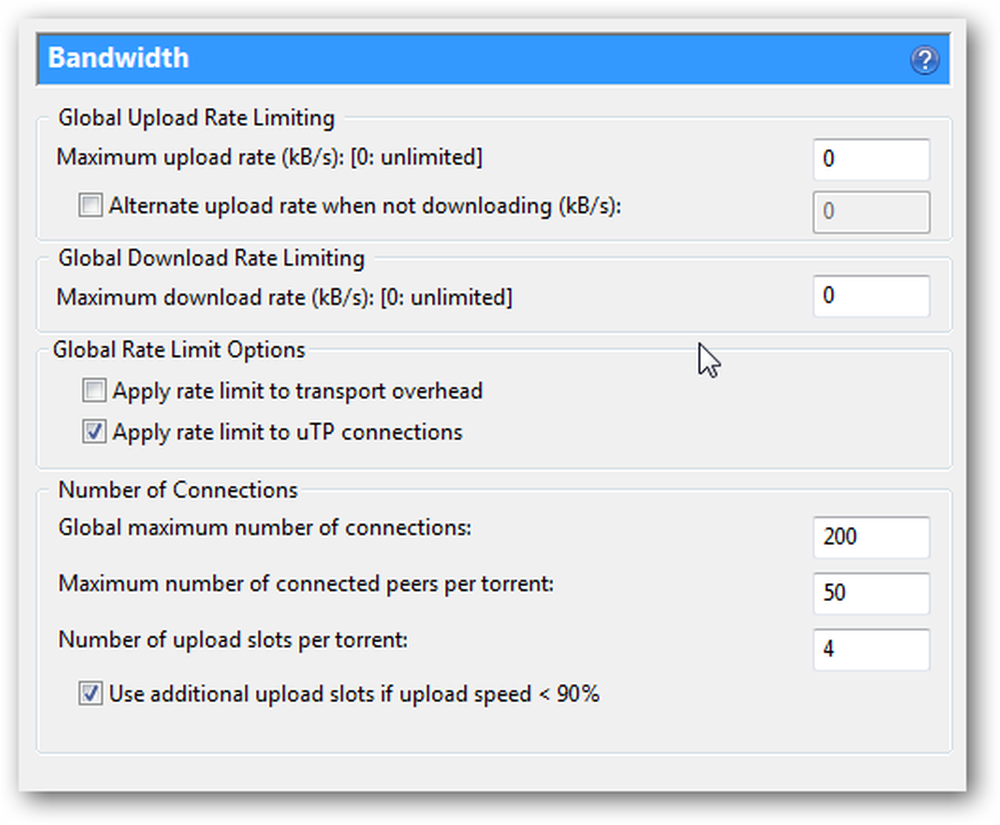Select the global maximum connections field showing 200
The width and height of the screenshot is (1000, 825).
pyautogui.click(x=871, y=537)
